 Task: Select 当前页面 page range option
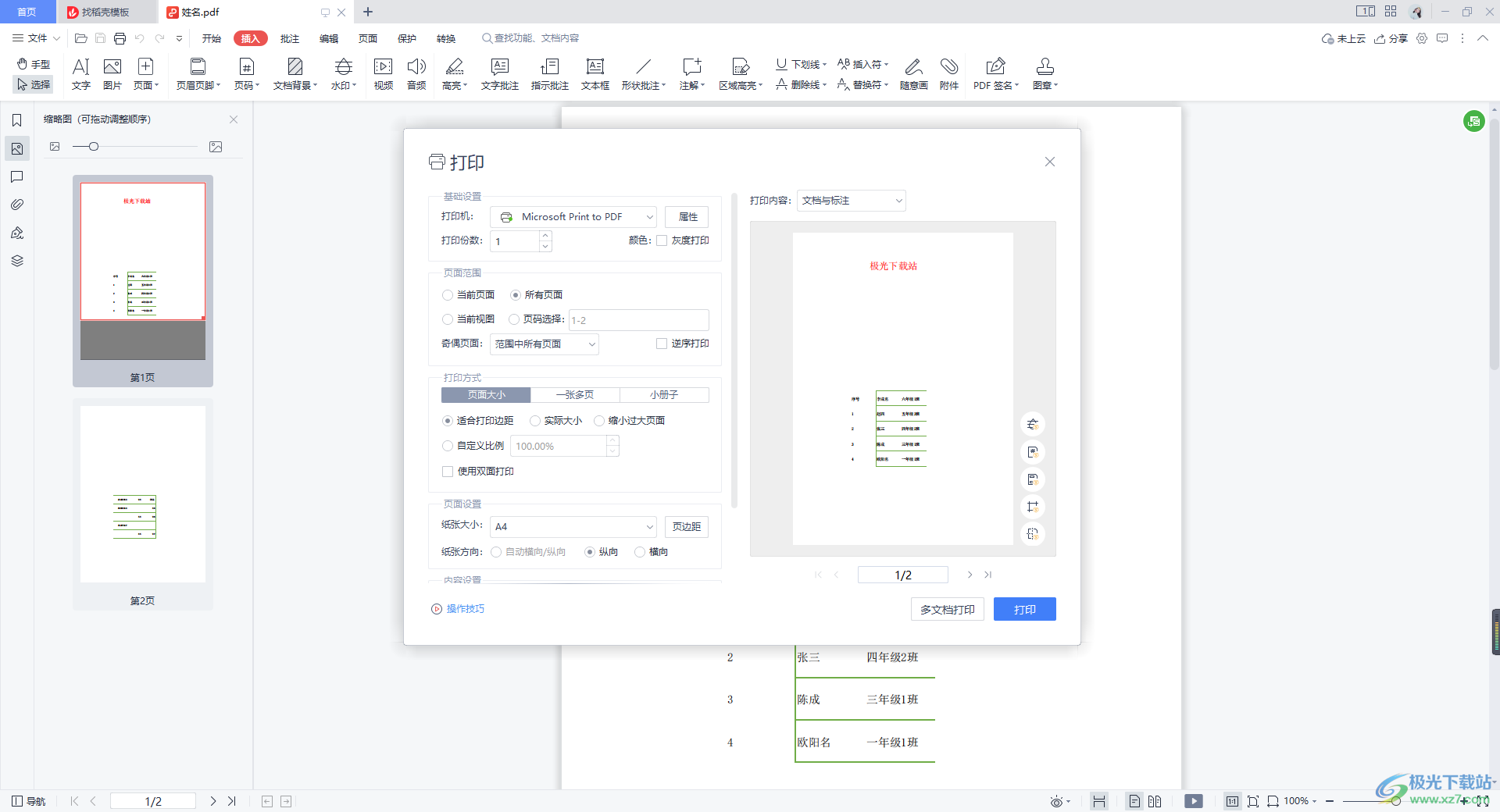[x=448, y=295]
